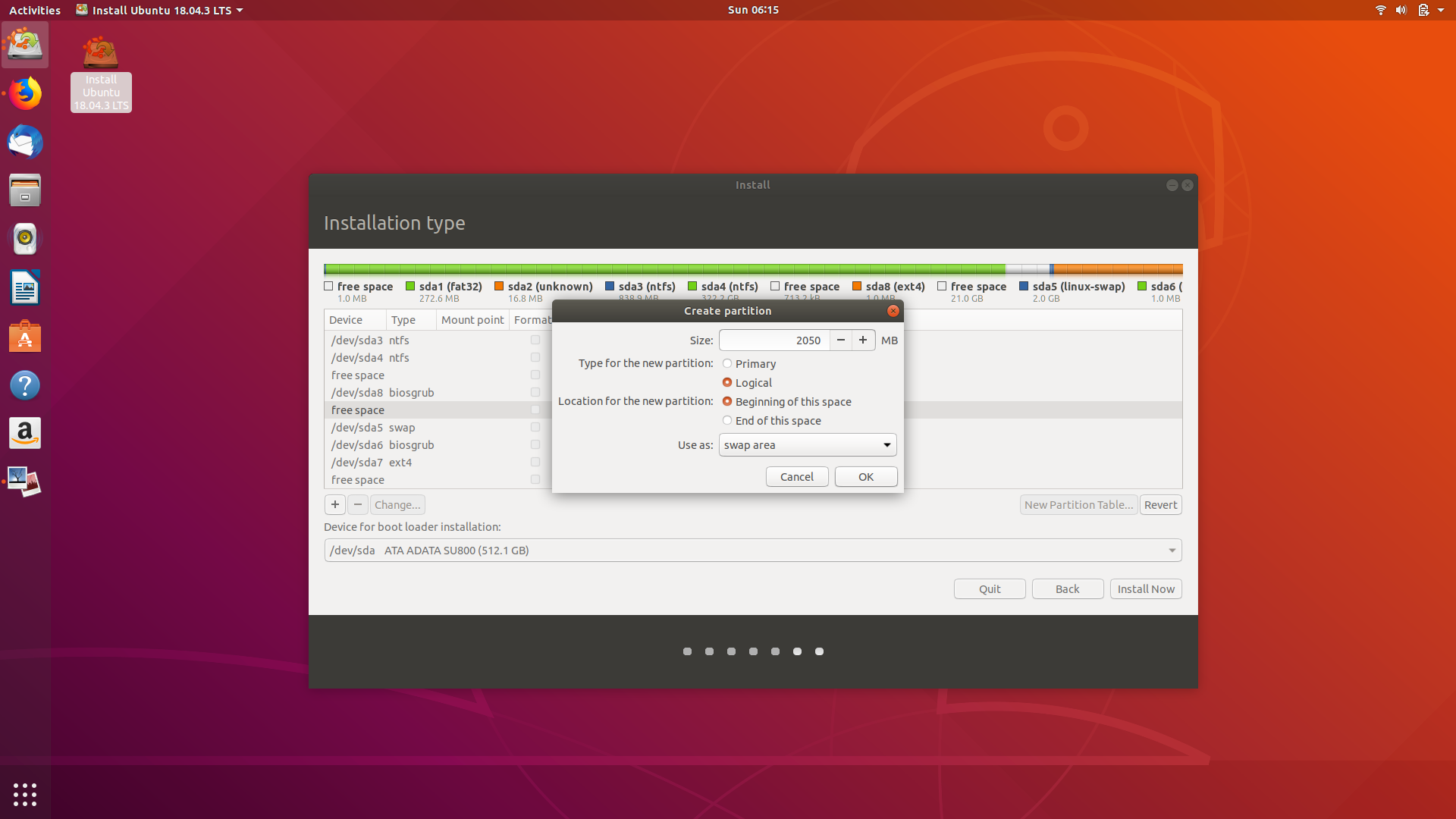This screenshot has width=1456, height=819.
Task: Open the Show Applications grid
Action: click(25, 794)
